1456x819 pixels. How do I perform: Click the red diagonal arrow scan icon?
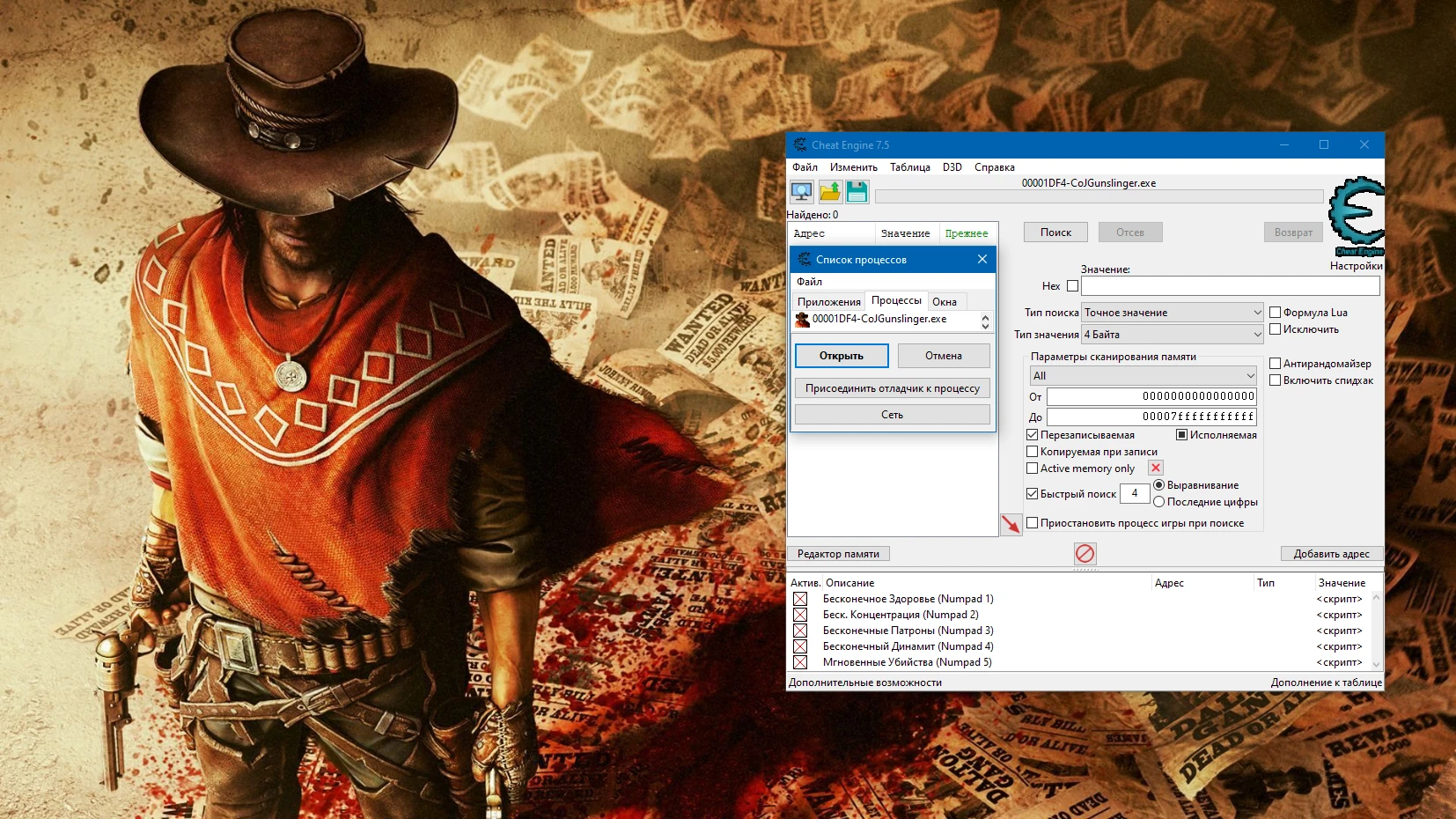[x=1011, y=523]
